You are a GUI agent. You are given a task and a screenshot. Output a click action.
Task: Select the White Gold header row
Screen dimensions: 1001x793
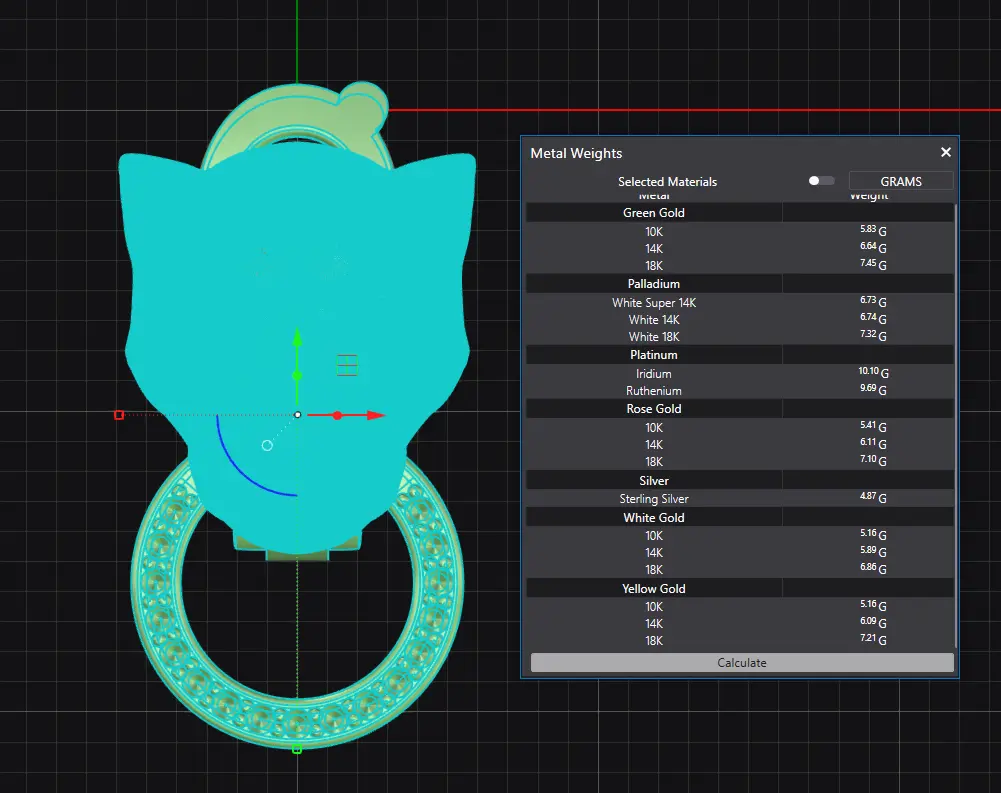739,517
